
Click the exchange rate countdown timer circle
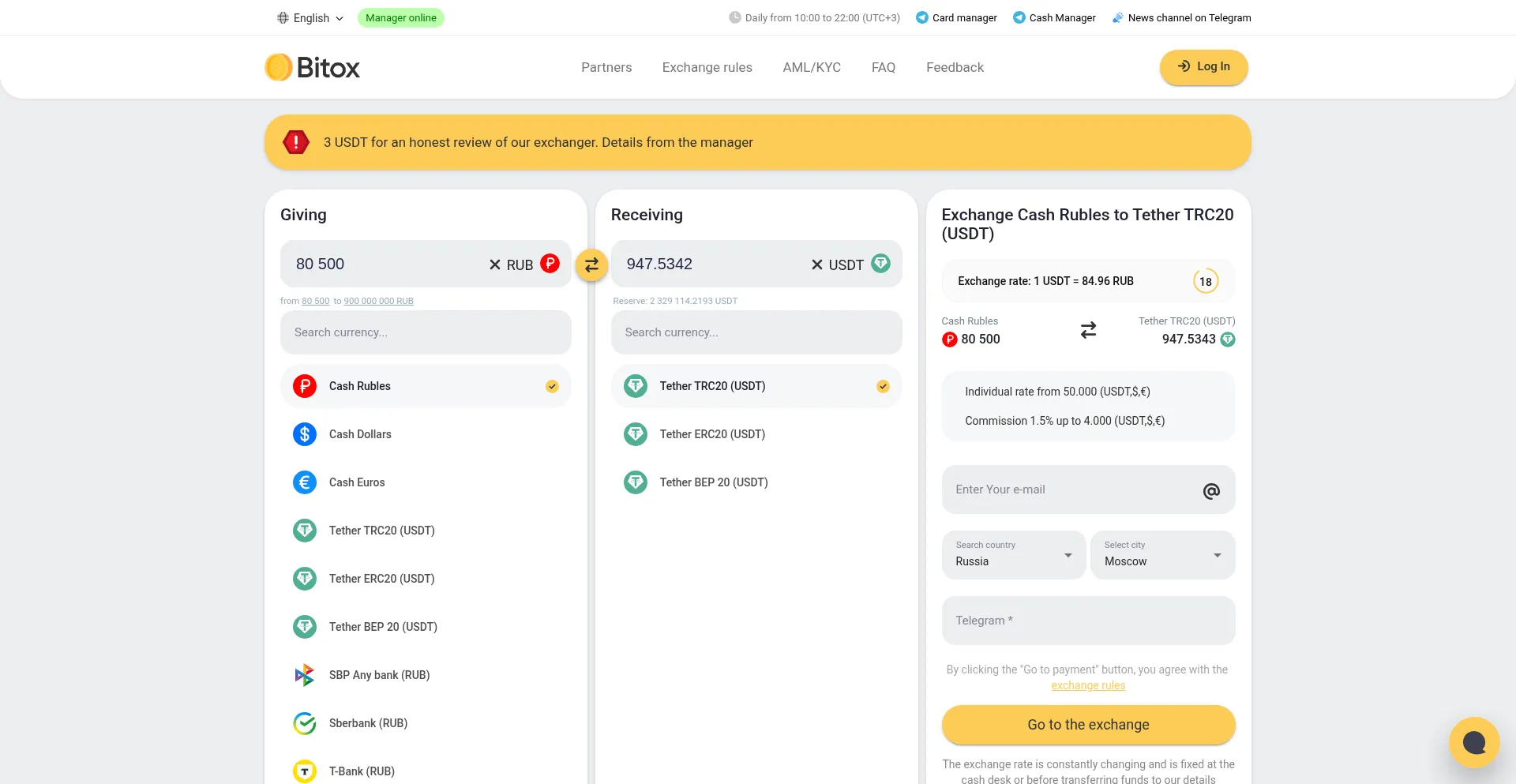[1205, 281]
